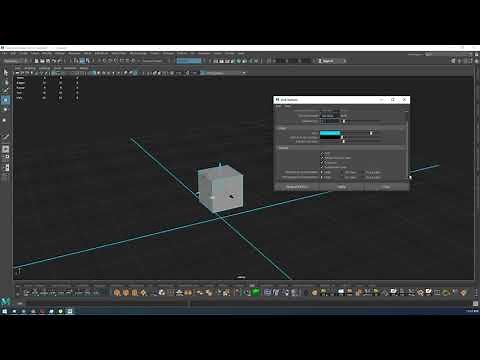This screenshot has height=360, width=480.
Task: Click the Subdivision lines color slider handle
Action: 344,142
